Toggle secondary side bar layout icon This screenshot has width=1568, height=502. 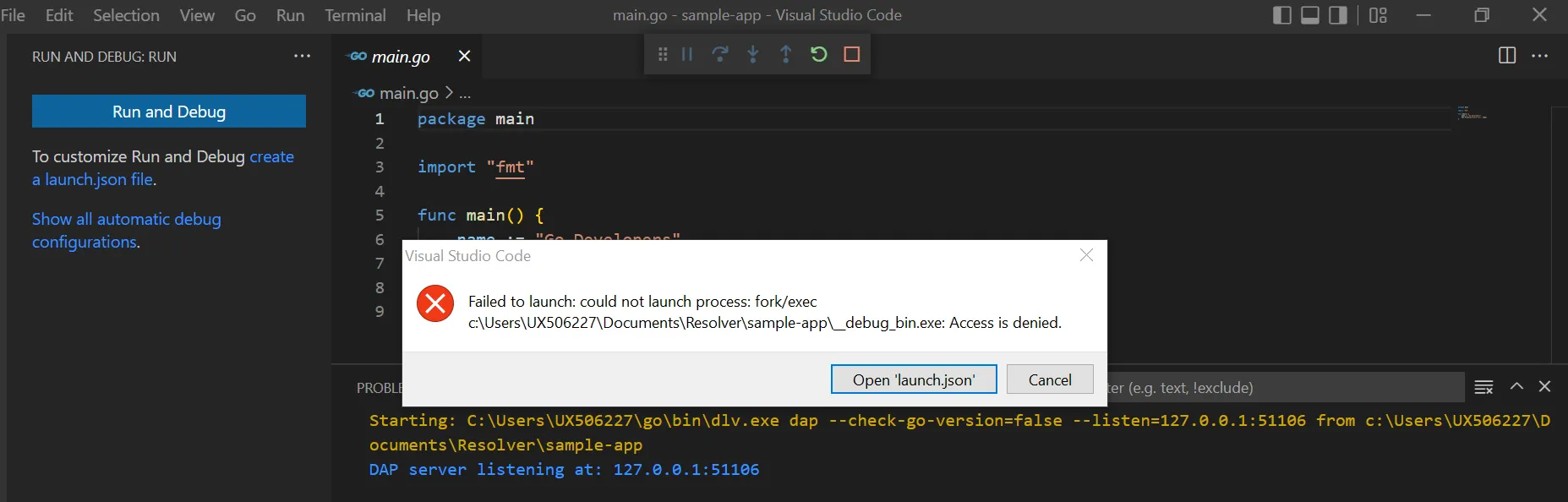point(1338,15)
